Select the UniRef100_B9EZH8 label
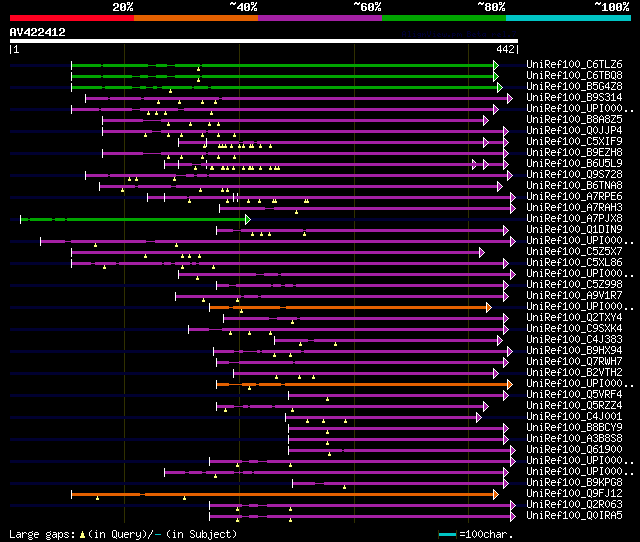Image resolution: width=640 pixels, height=542 pixels. (x=574, y=153)
